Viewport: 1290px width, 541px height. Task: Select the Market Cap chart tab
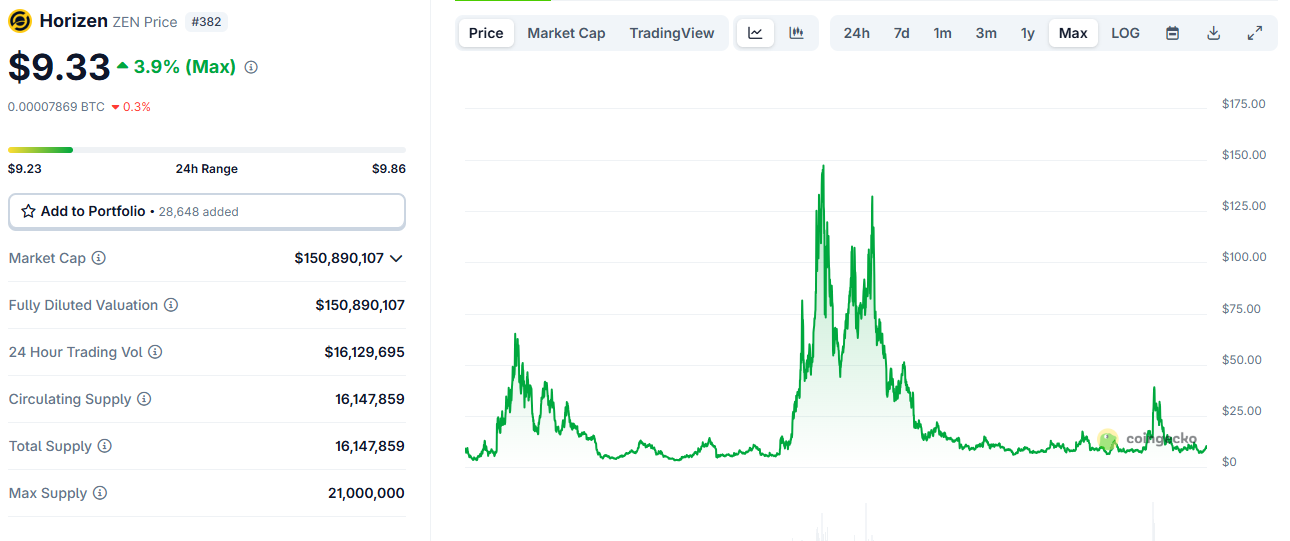pyautogui.click(x=566, y=33)
